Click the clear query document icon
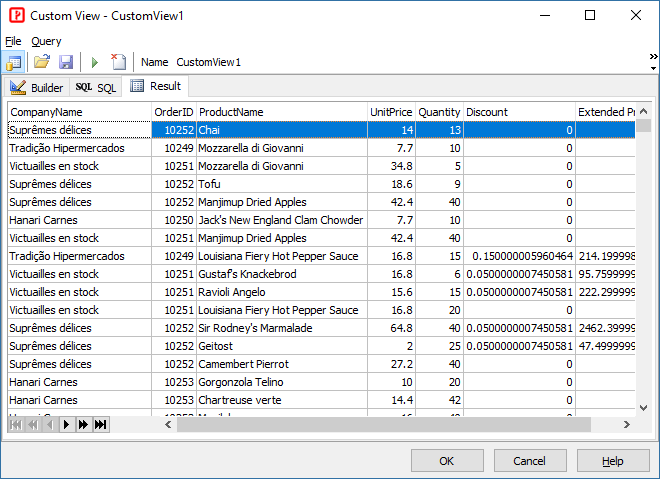The height and width of the screenshot is (479, 660). pos(118,62)
